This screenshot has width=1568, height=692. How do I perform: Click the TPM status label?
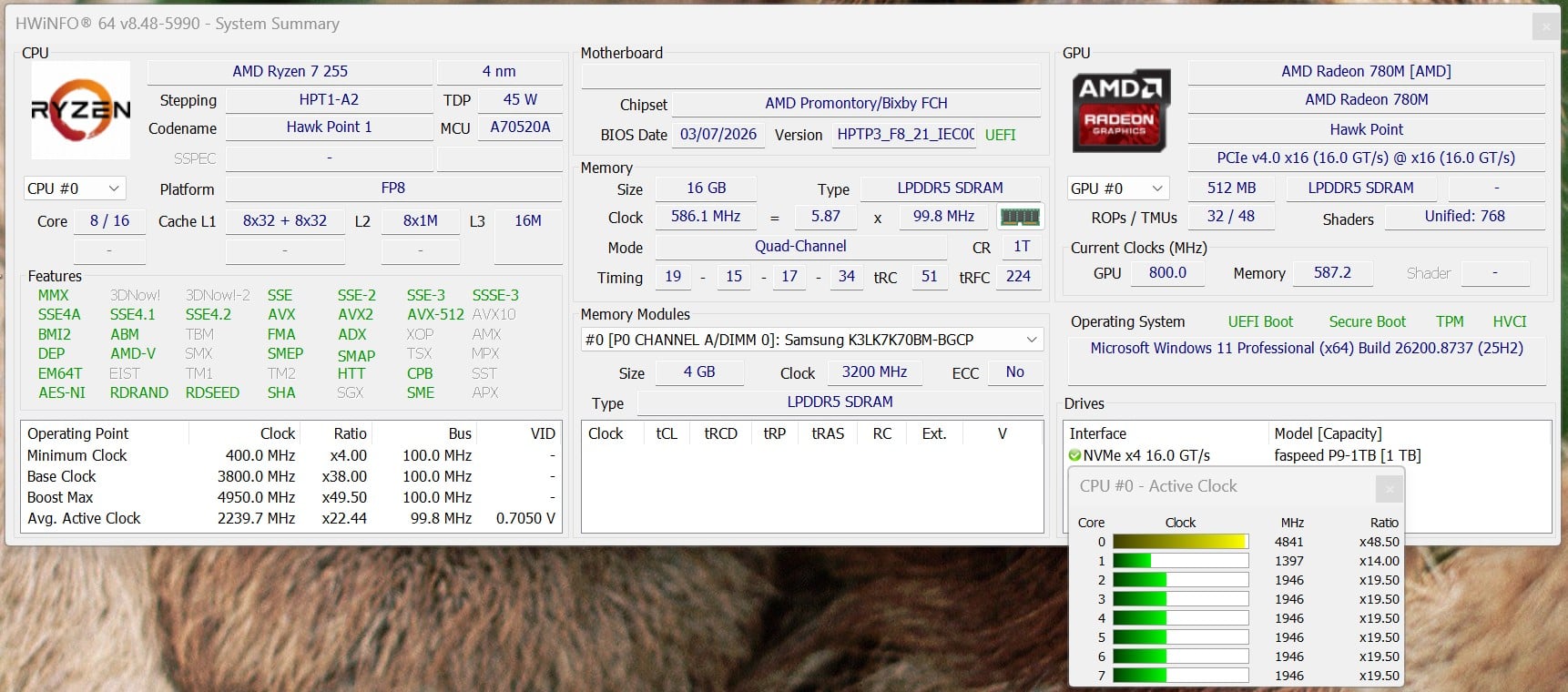point(1450,321)
